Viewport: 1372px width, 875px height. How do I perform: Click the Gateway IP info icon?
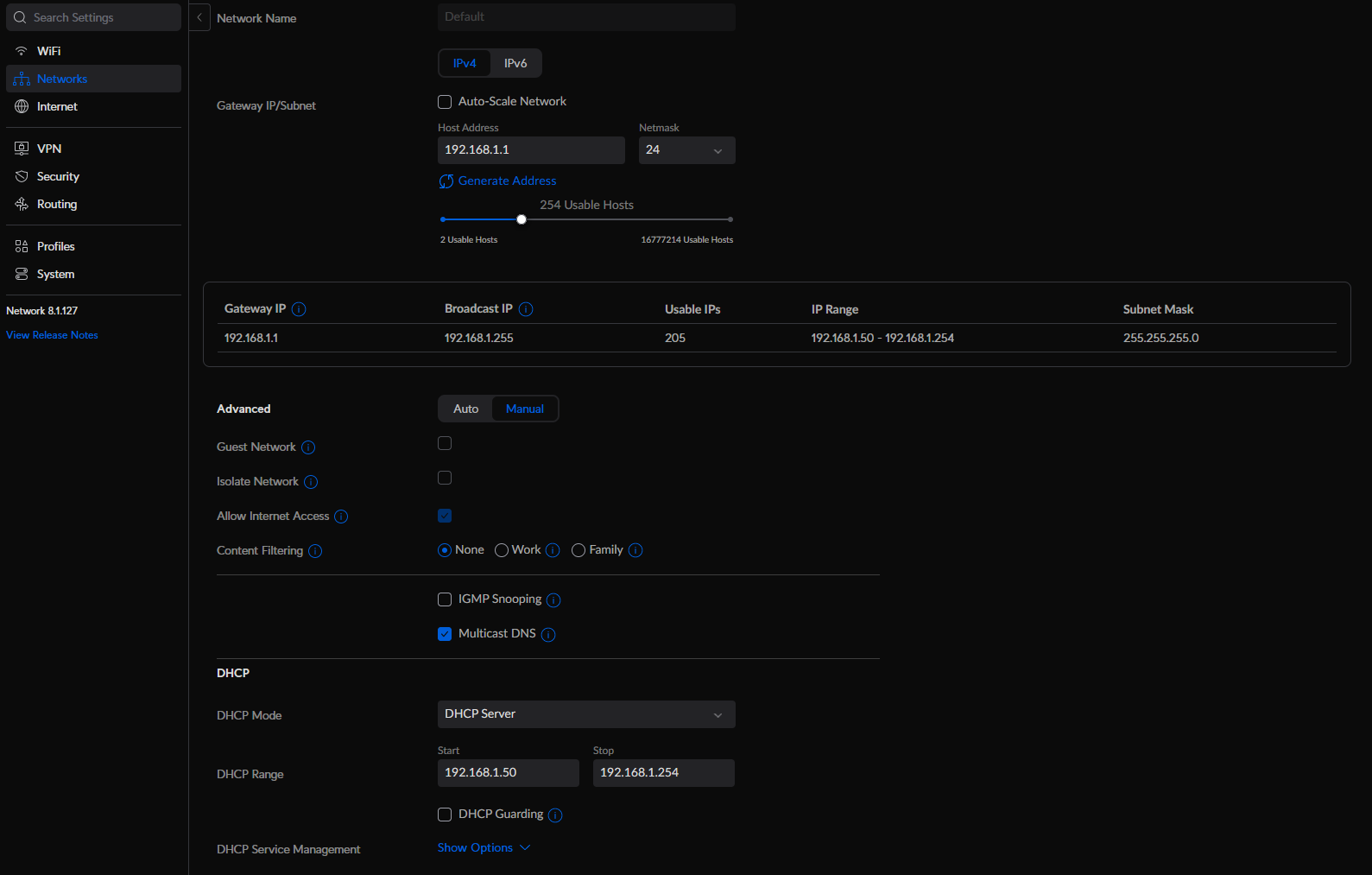[x=299, y=309]
